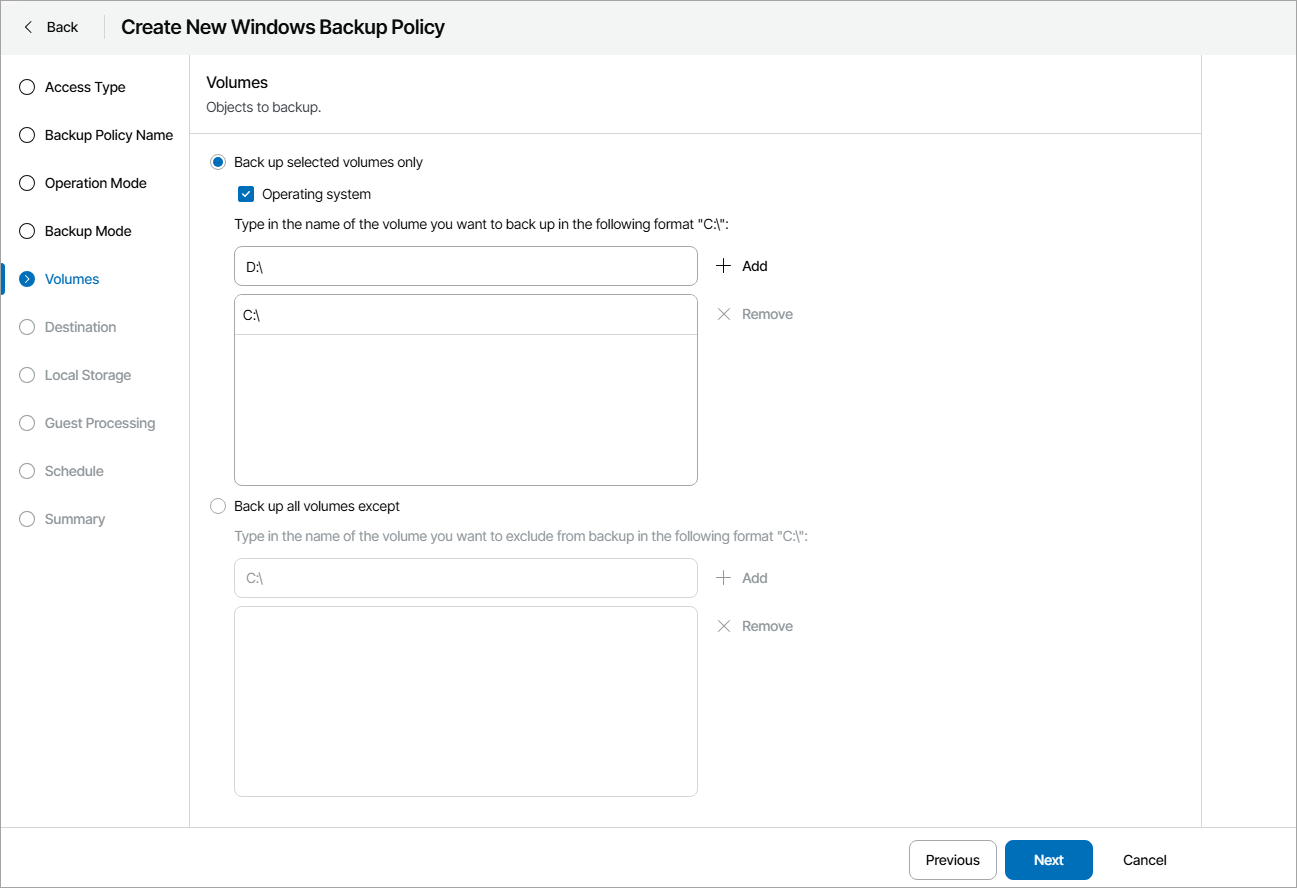This screenshot has width=1297, height=888.
Task: Open the Schedule wizard step
Action: pyautogui.click(x=26, y=471)
